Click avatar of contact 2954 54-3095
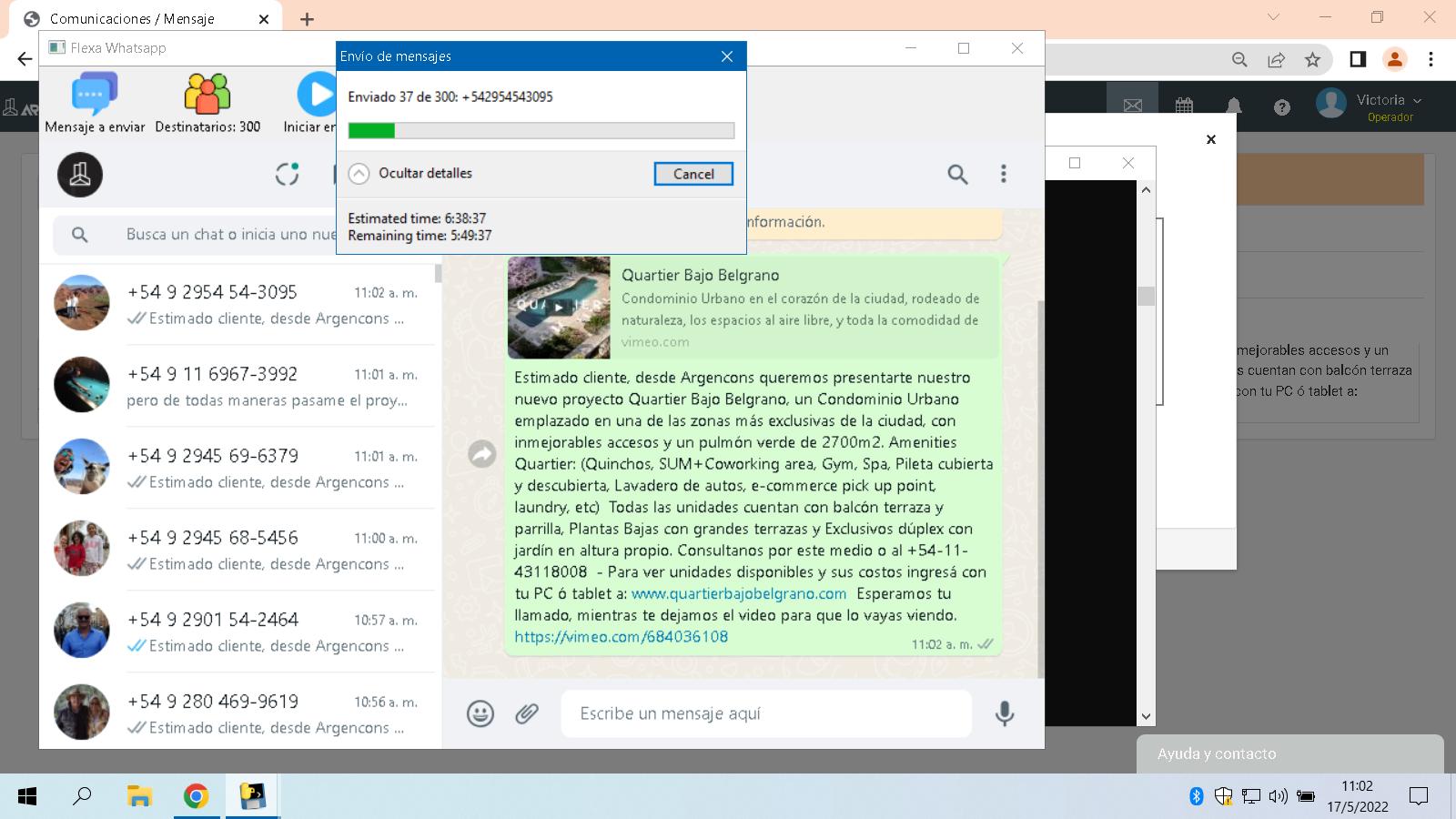Screen dimensions: 1456x819 (82, 303)
